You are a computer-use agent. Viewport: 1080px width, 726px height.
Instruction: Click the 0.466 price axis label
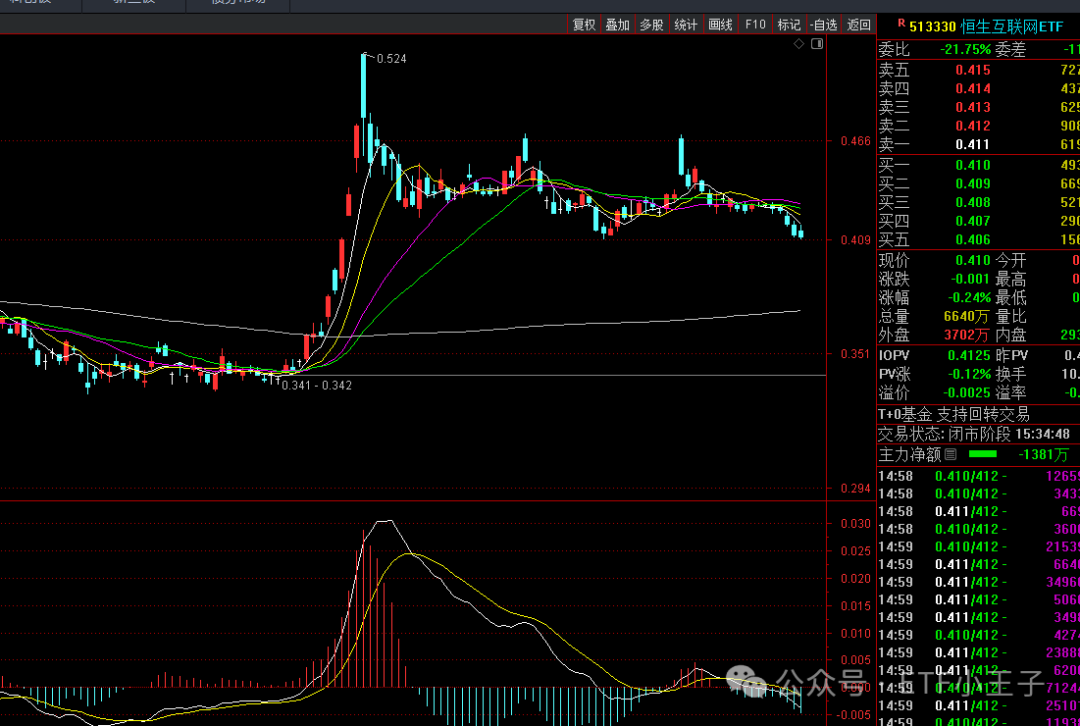point(855,141)
